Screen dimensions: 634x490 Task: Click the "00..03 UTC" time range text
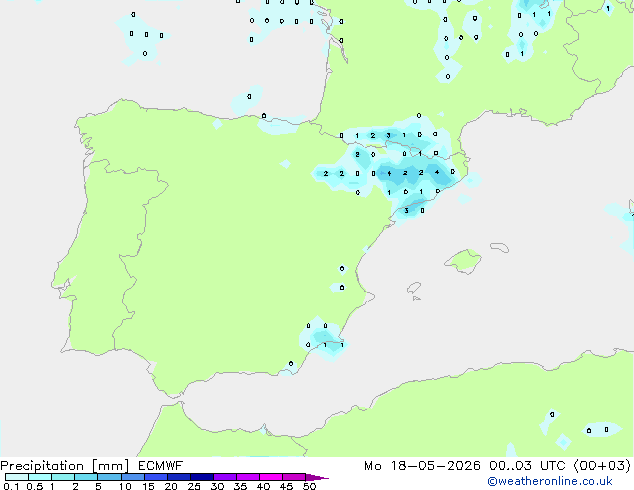526,466
